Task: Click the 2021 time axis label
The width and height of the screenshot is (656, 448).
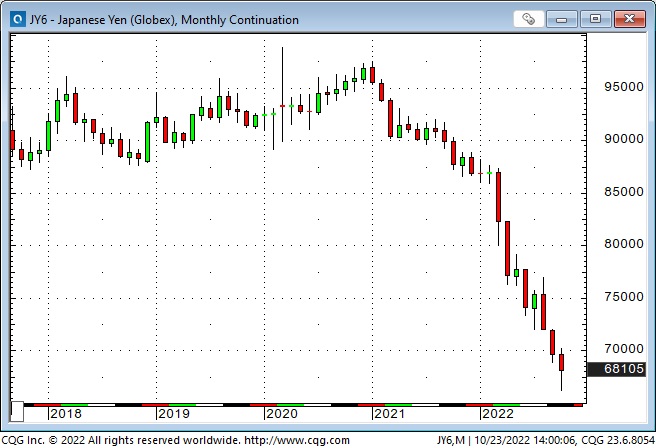Action: [390, 414]
